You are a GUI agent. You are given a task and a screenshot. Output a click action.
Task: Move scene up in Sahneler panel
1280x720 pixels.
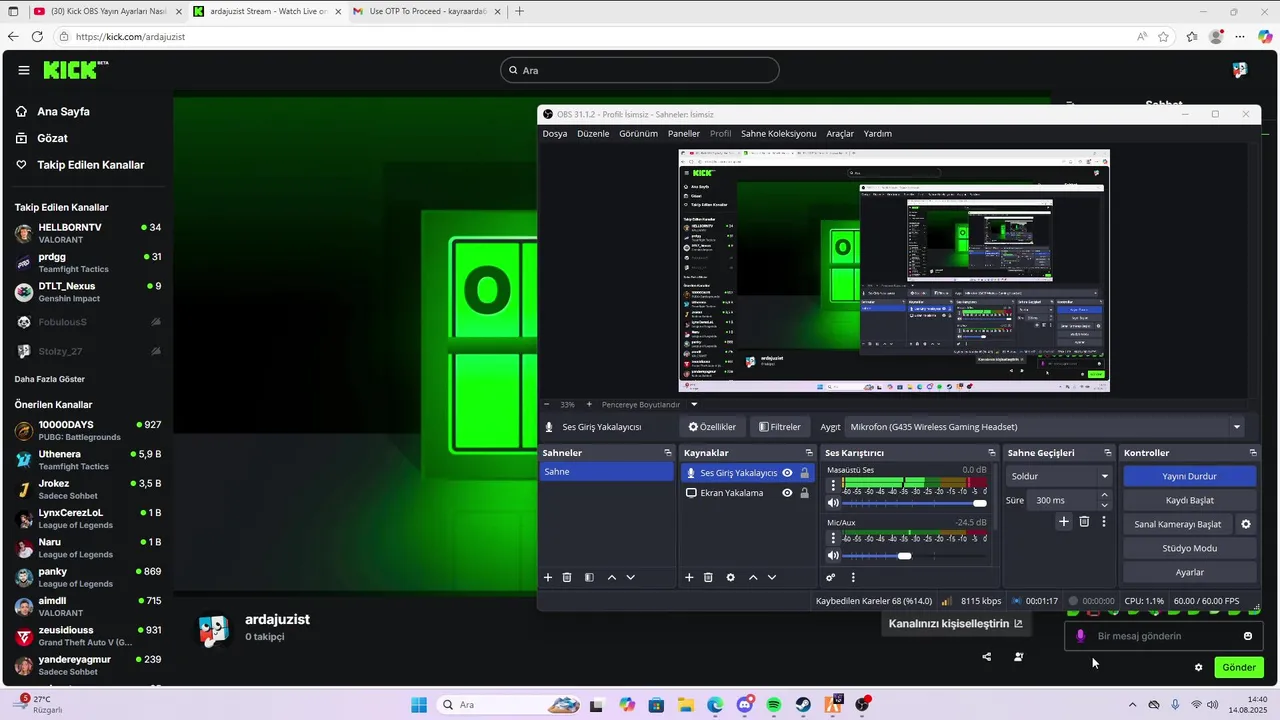tap(612, 577)
